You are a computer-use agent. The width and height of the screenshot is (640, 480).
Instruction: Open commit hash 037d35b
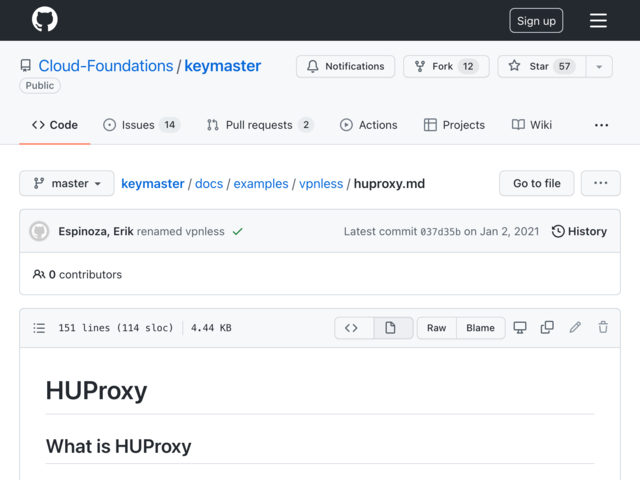coord(440,232)
